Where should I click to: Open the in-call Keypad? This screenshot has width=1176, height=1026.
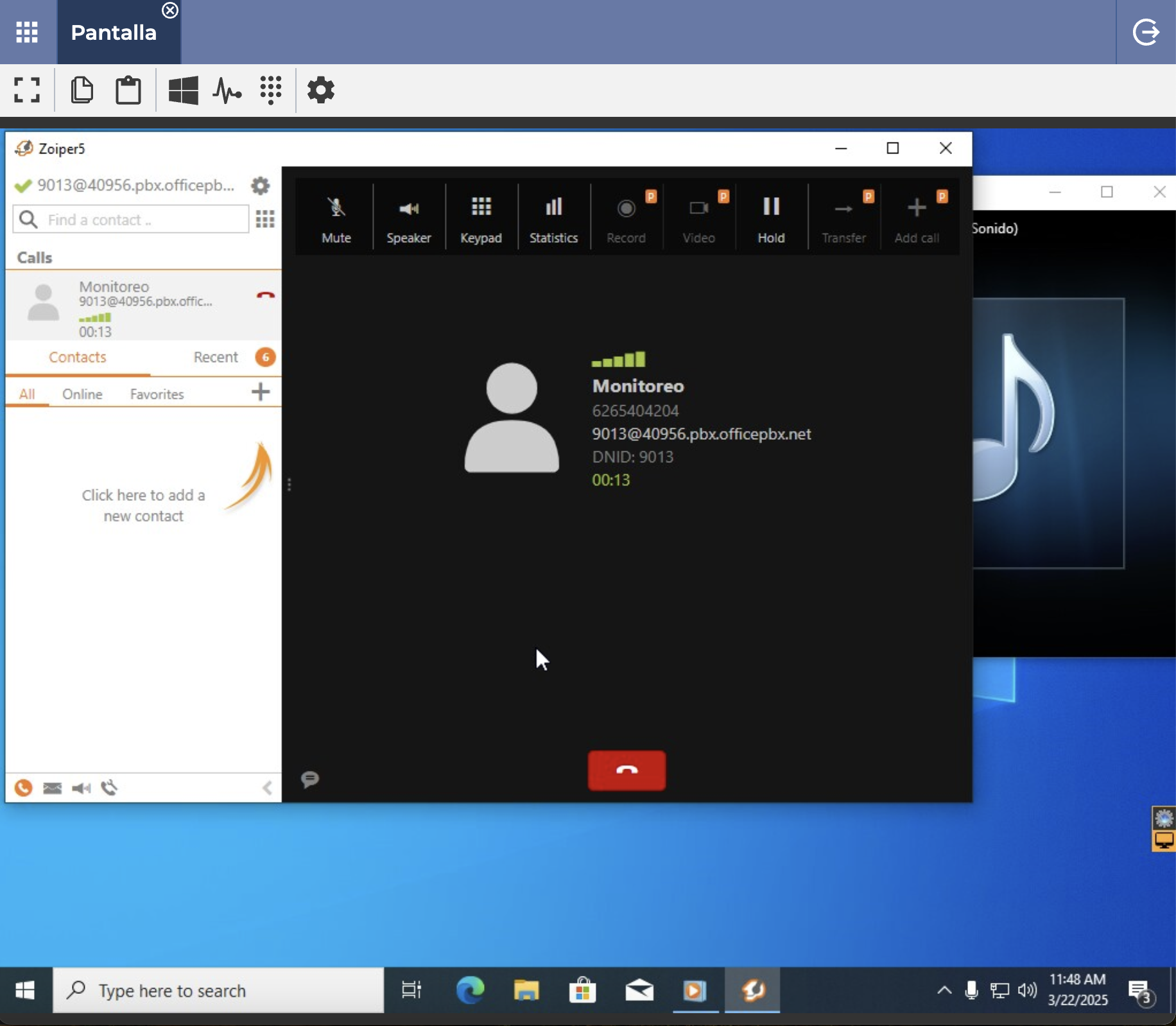coord(481,220)
